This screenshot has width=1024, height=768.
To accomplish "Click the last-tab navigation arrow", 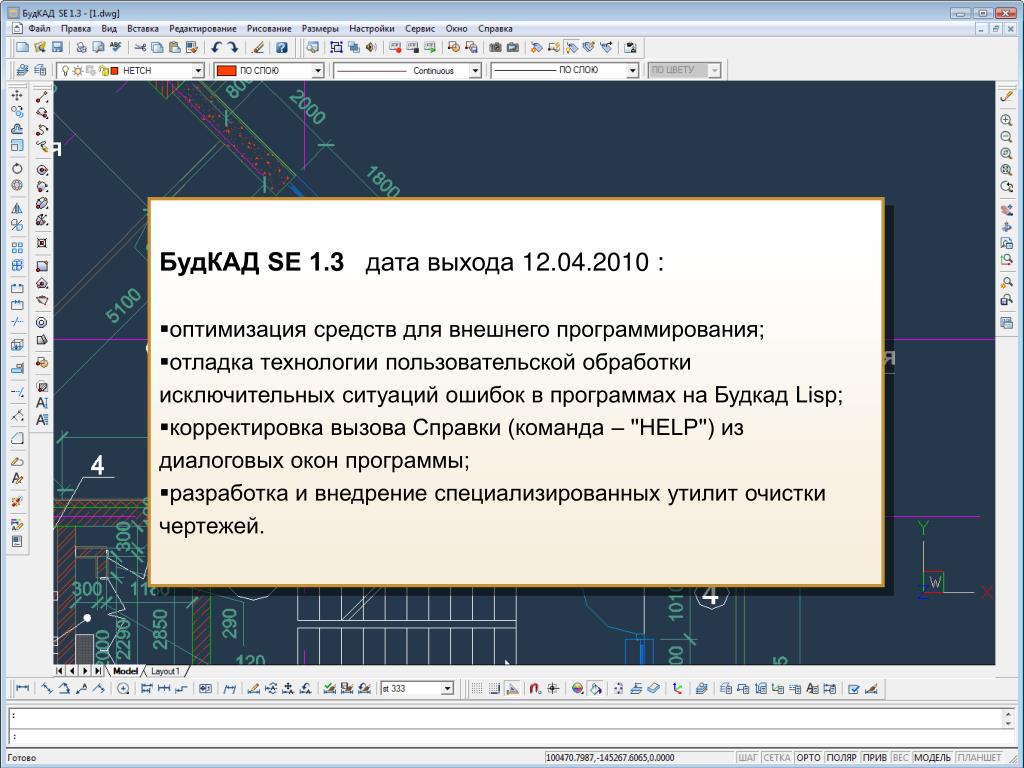I will coord(98,671).
